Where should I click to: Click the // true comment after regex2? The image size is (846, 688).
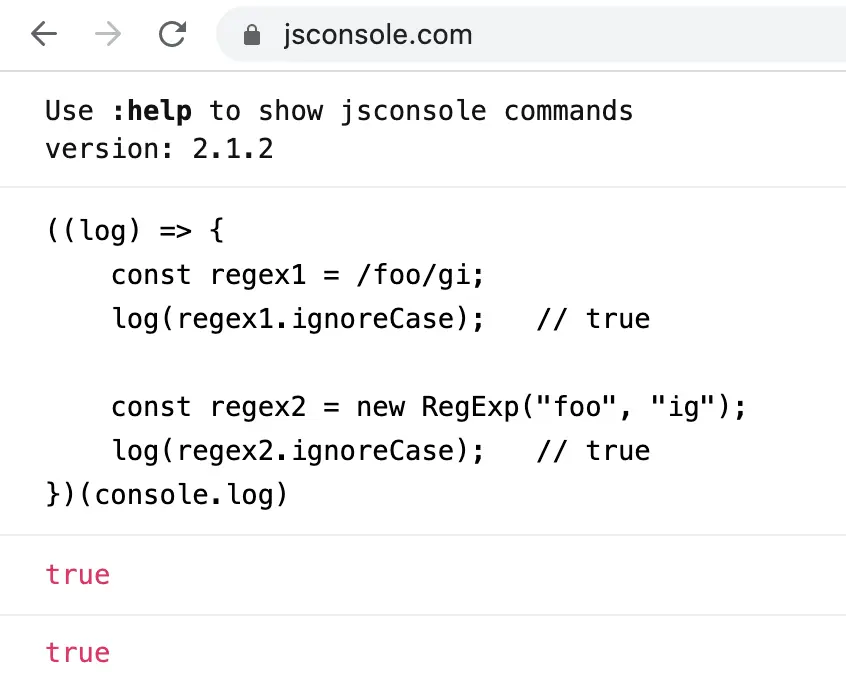click(593, 450)
